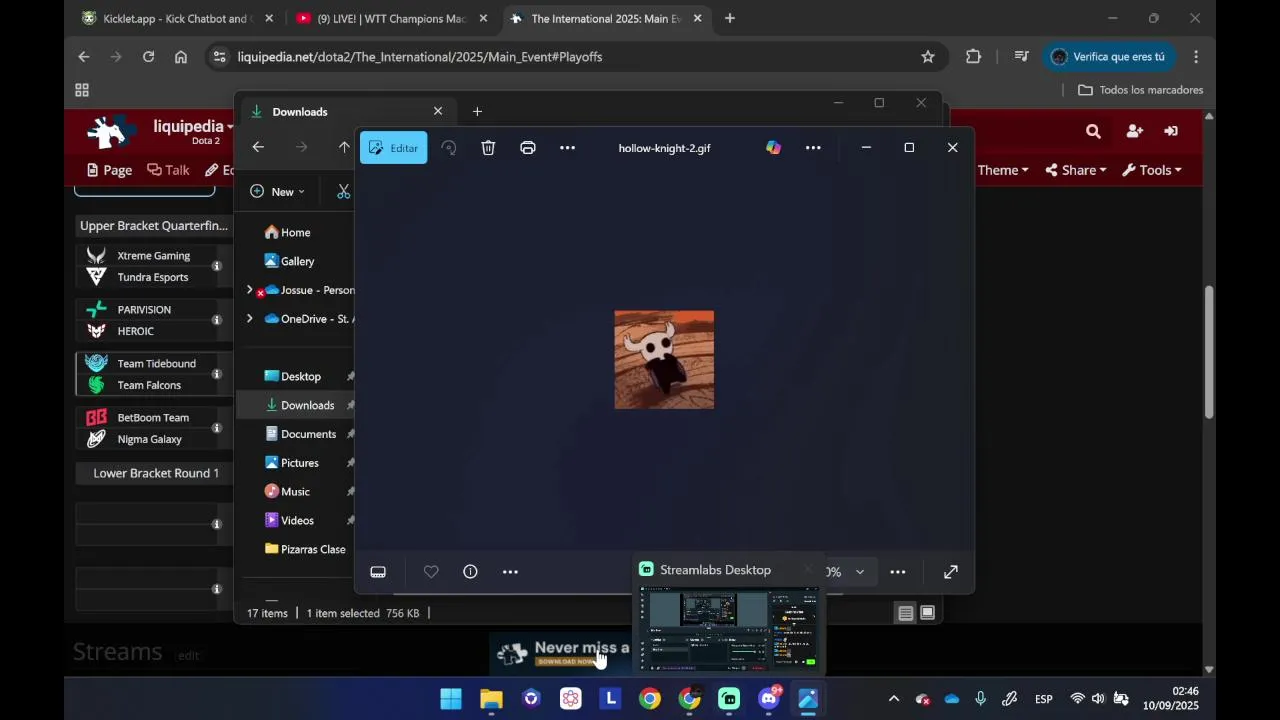Click the Team Falcons bracket entry
Image resolution: width=1280 pixels, height=720 pixels.
(149, 386)
